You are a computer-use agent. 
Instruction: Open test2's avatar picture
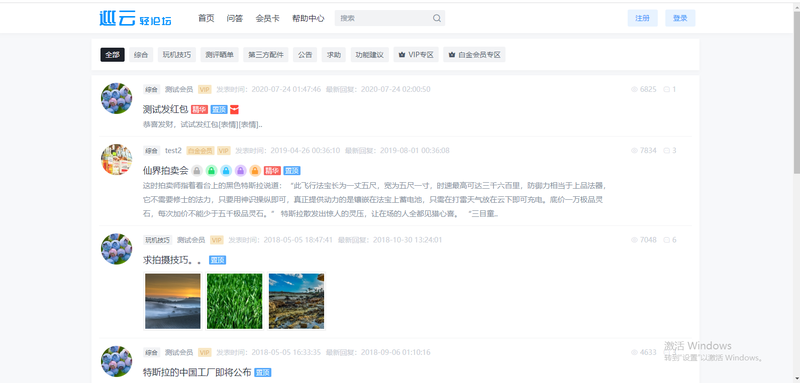click(116, 159)
